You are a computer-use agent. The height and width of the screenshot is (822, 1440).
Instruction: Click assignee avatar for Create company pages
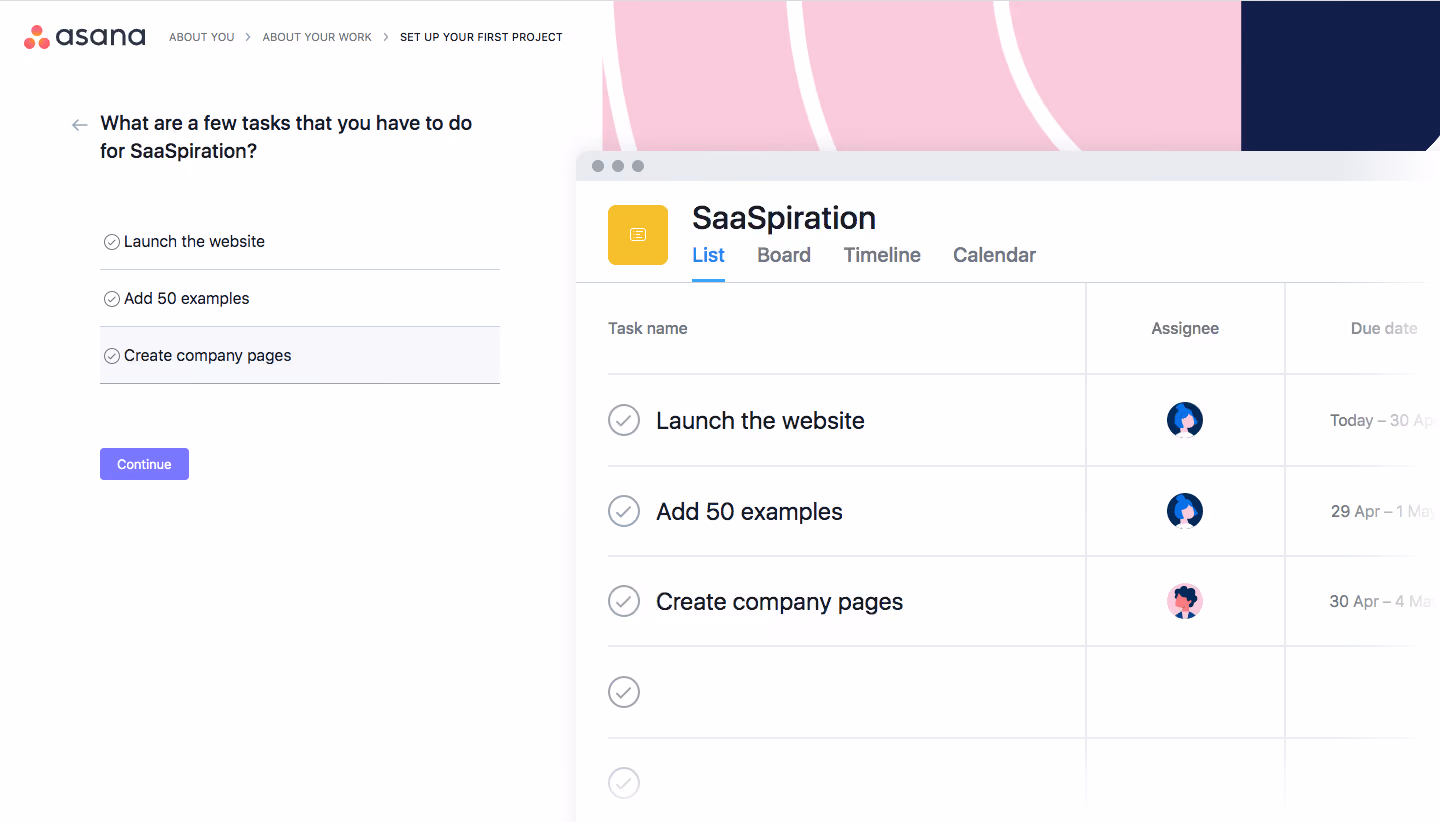pos(1185,601)
